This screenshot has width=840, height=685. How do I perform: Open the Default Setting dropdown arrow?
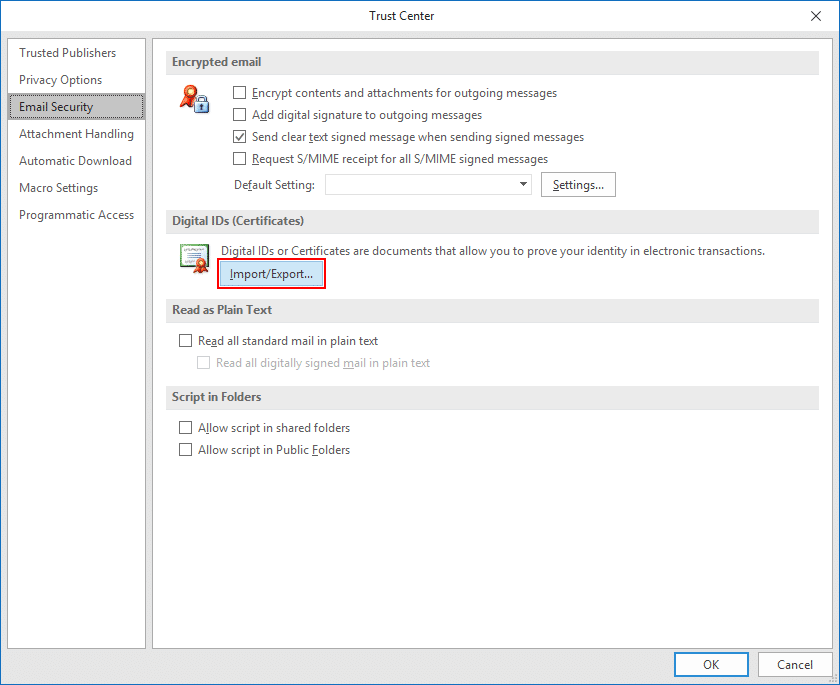tap(523, 185)
